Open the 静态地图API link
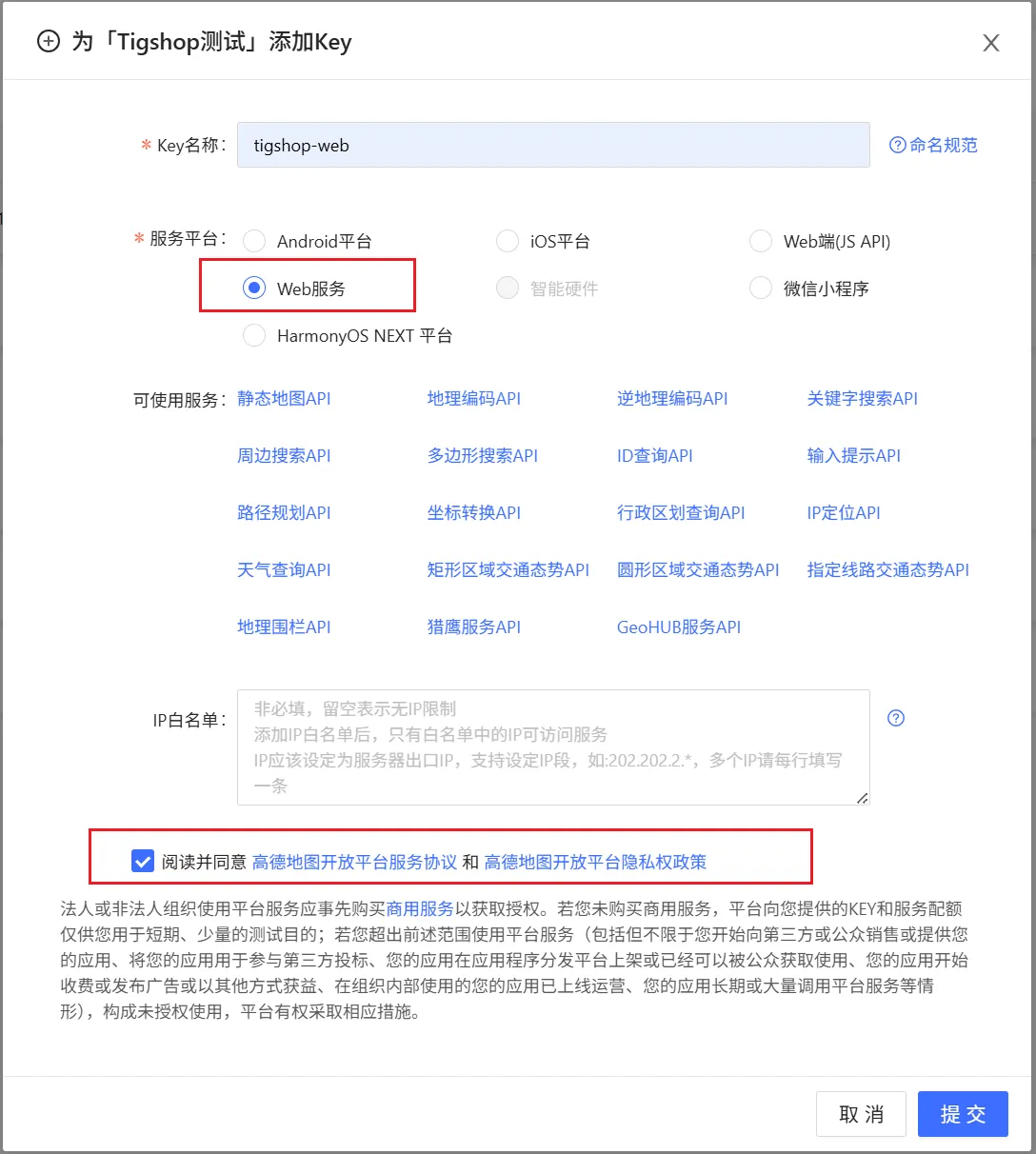Viewport: 1036px width, 1154px height. click(284, 398)
